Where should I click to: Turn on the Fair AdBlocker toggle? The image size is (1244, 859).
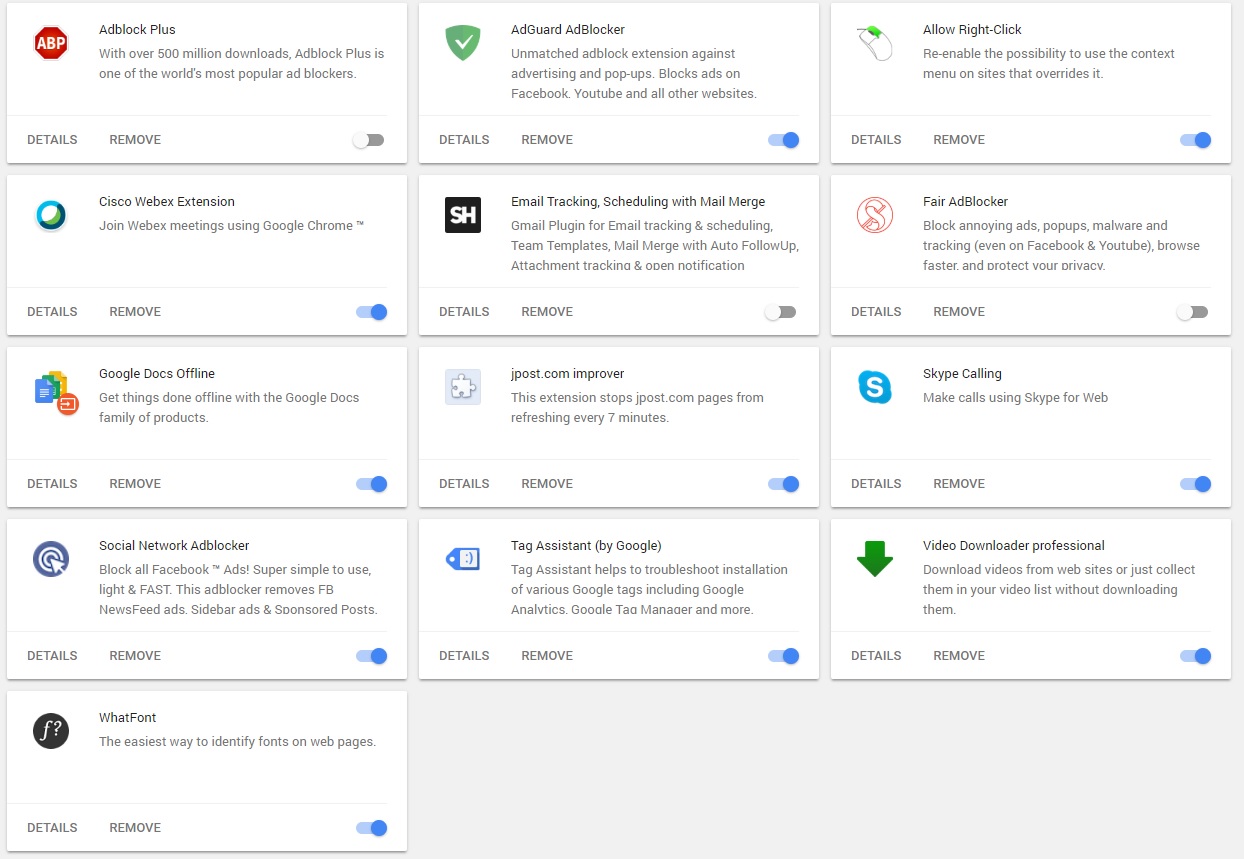1193,312
